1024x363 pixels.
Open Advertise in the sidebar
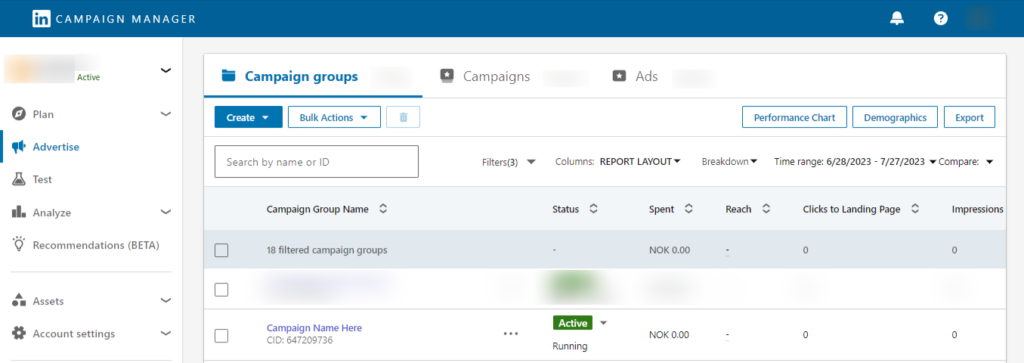56,147
